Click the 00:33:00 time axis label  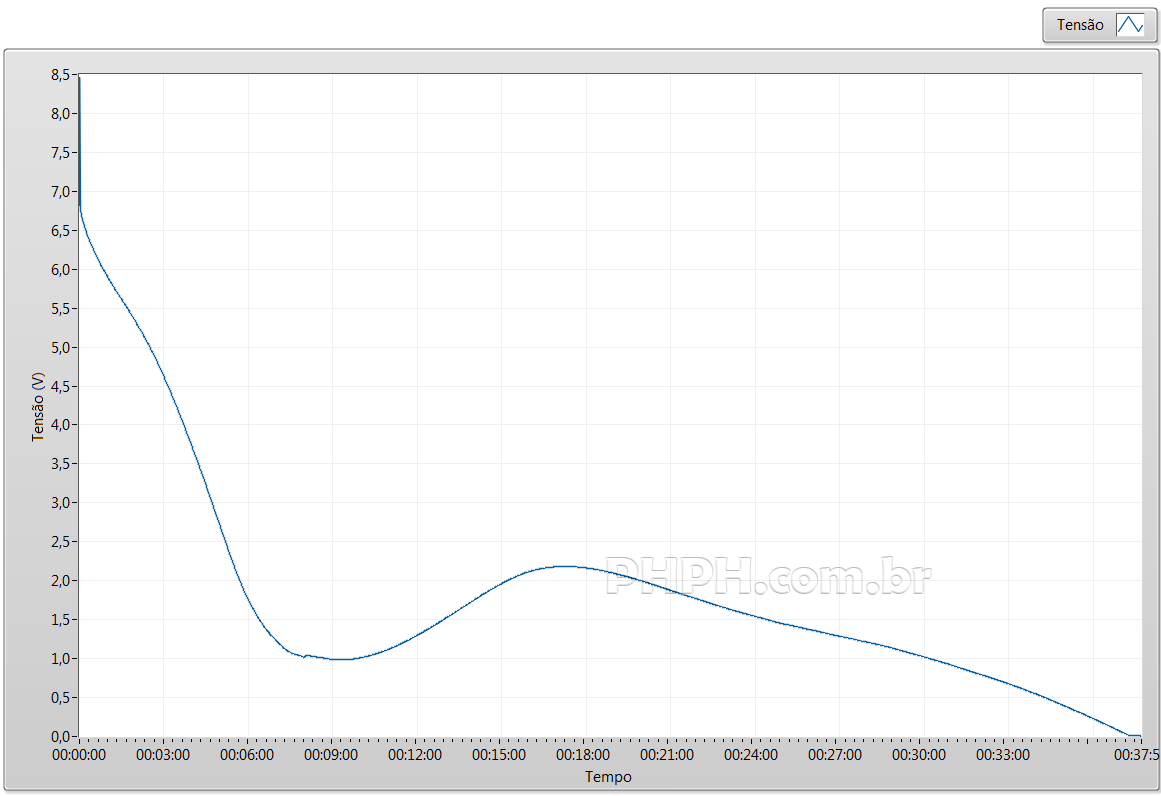pos(1004,755)
